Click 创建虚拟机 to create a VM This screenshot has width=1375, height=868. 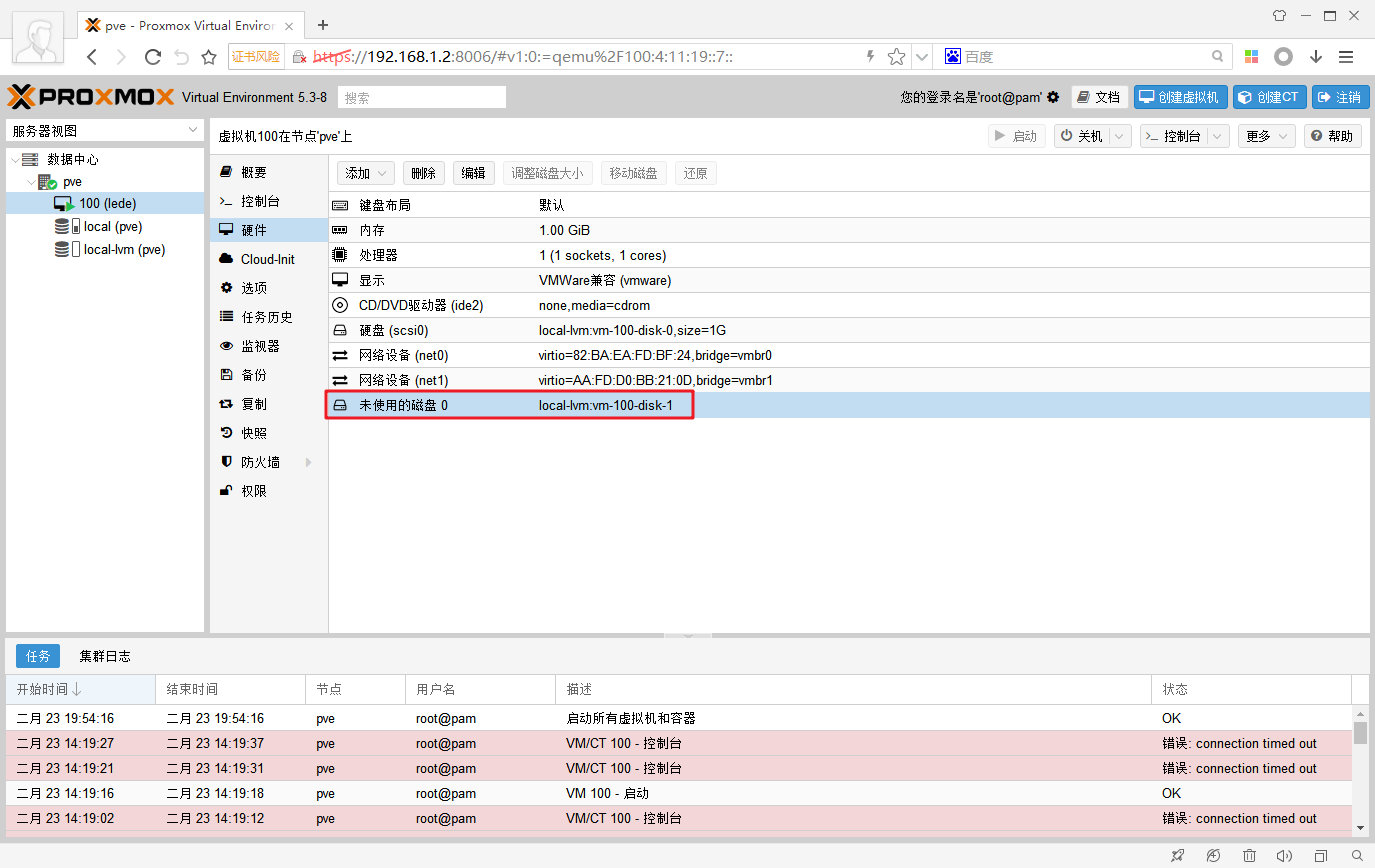(x=1180, y=97)
